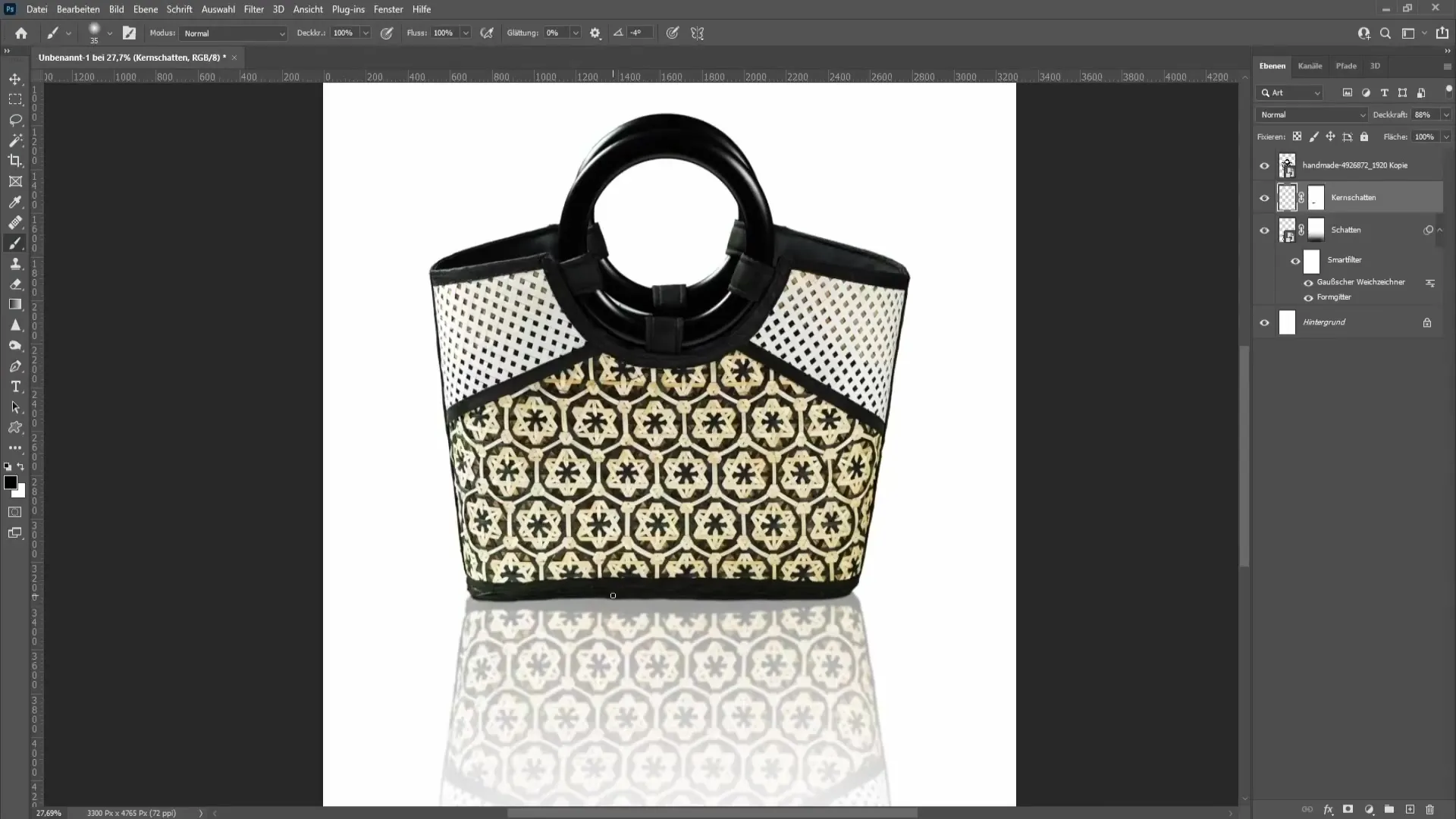Select the Clone Stamp tool

[15, 264]
